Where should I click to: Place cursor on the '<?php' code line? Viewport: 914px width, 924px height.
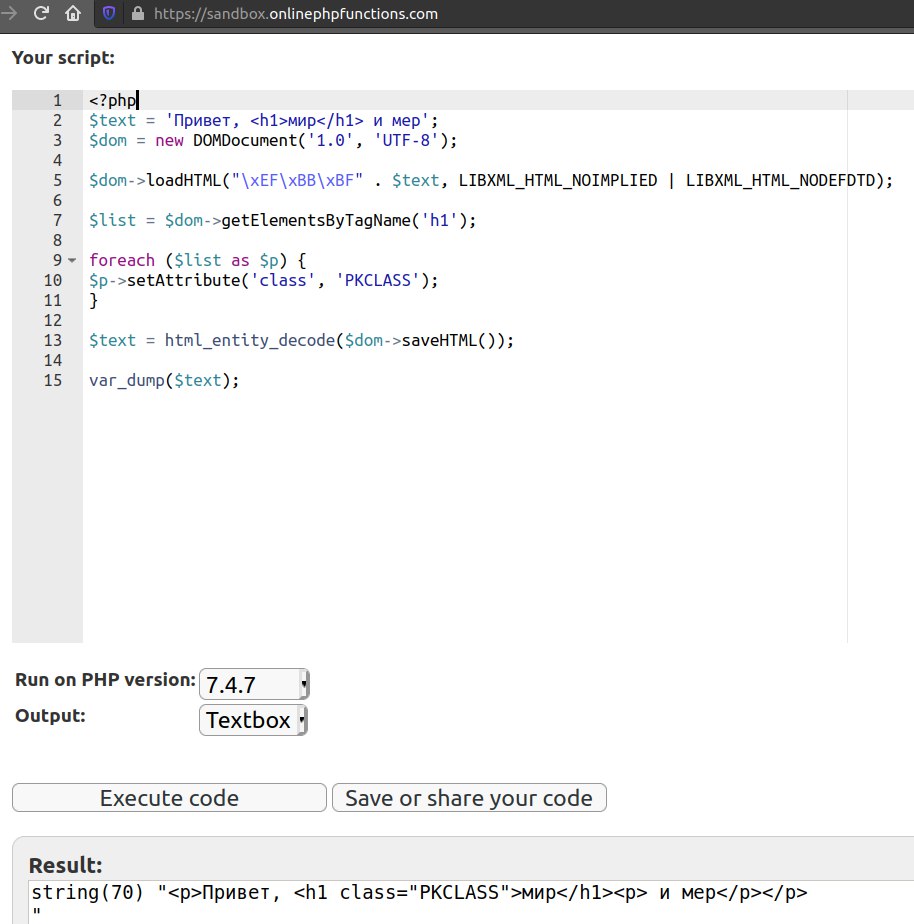pyautogui.click(x=113, y=100)
